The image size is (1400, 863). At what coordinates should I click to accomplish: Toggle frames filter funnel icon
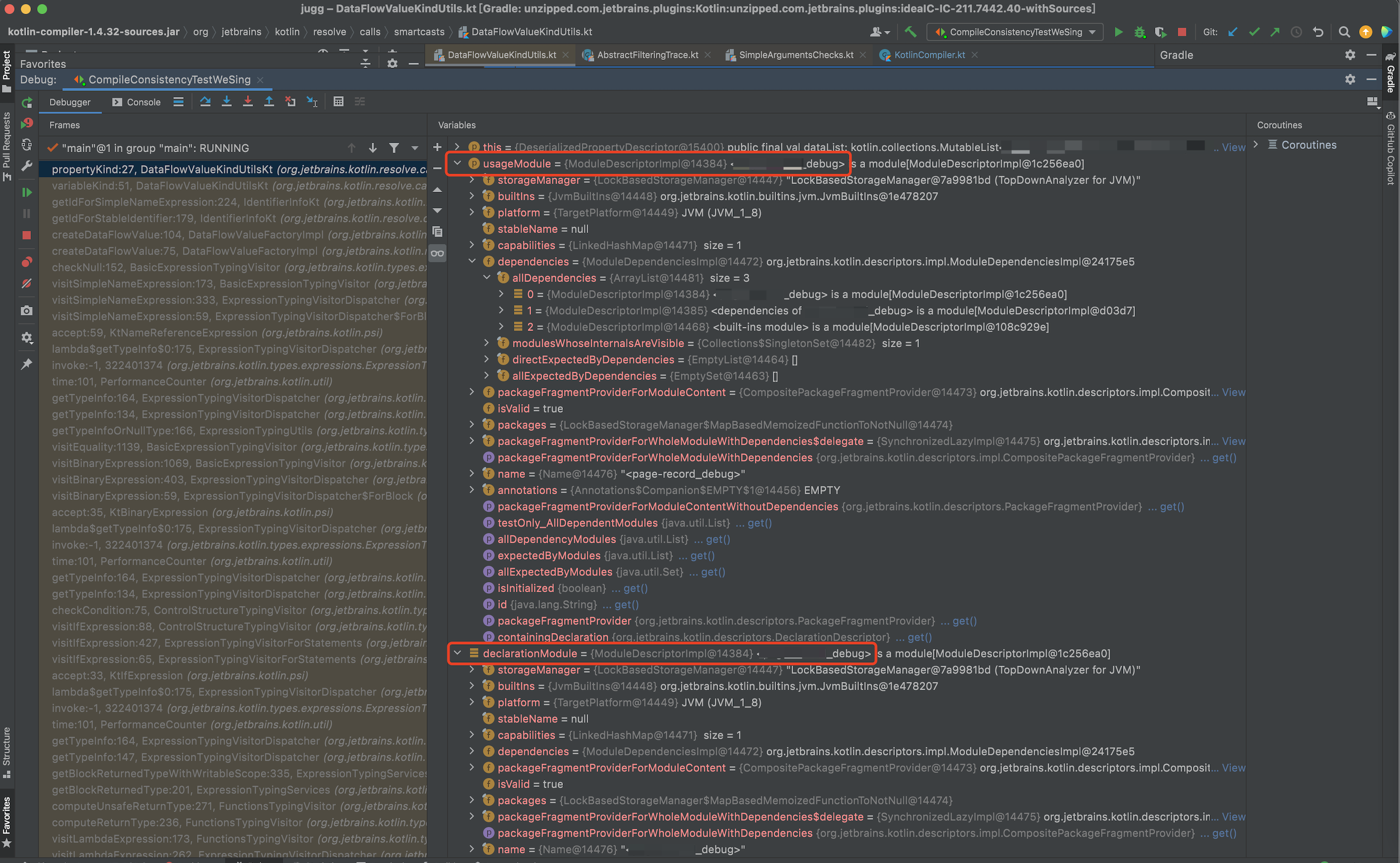(x=394, y=148)
